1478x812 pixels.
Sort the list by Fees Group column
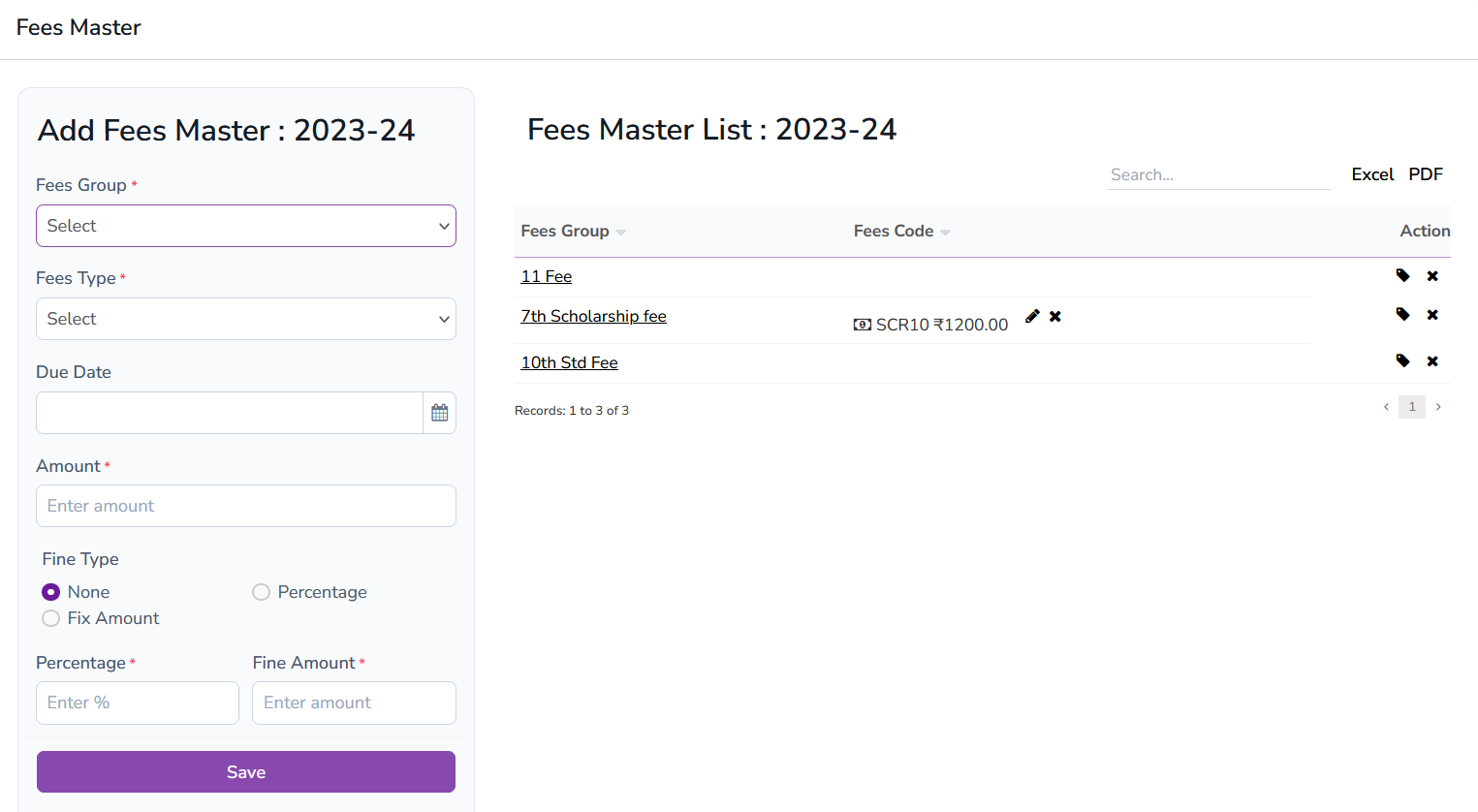pyautogui.click(x=621, y=232)
